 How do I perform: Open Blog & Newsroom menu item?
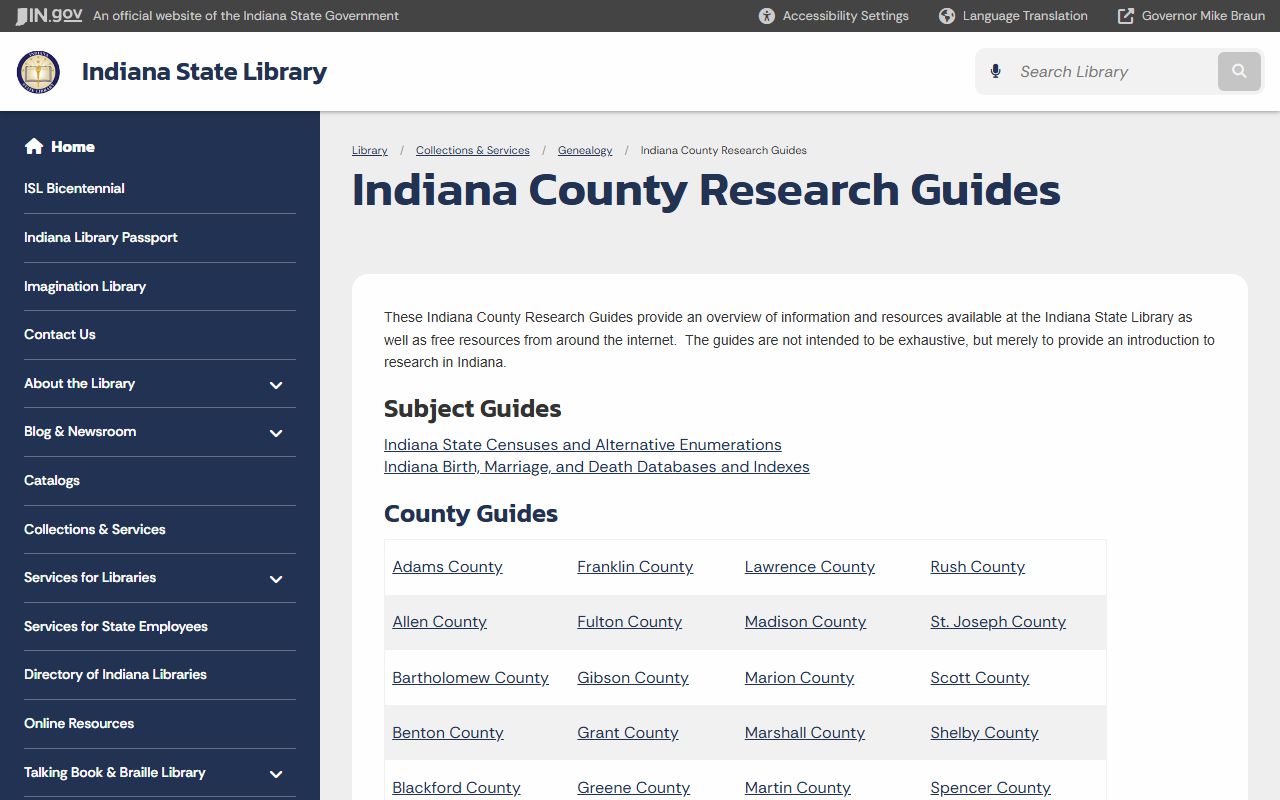click(x=80, y=431)
